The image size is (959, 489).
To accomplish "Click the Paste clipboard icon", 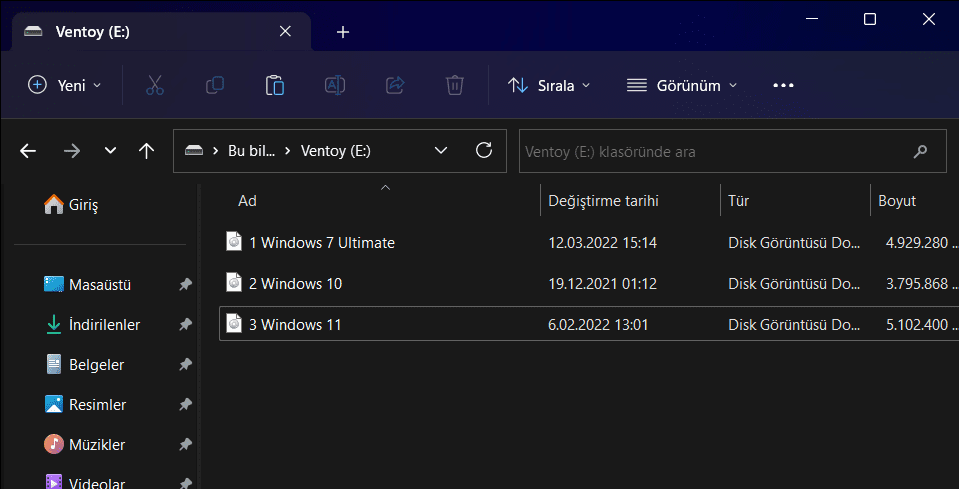I will 275,85.
